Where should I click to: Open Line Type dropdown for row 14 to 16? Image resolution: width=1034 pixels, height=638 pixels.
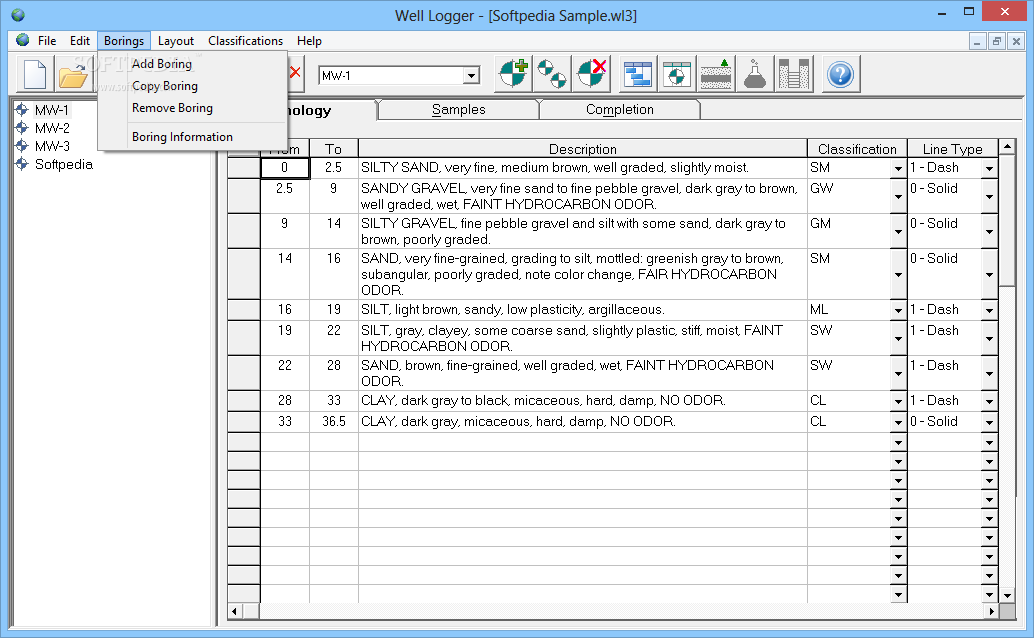pos(989,274)
